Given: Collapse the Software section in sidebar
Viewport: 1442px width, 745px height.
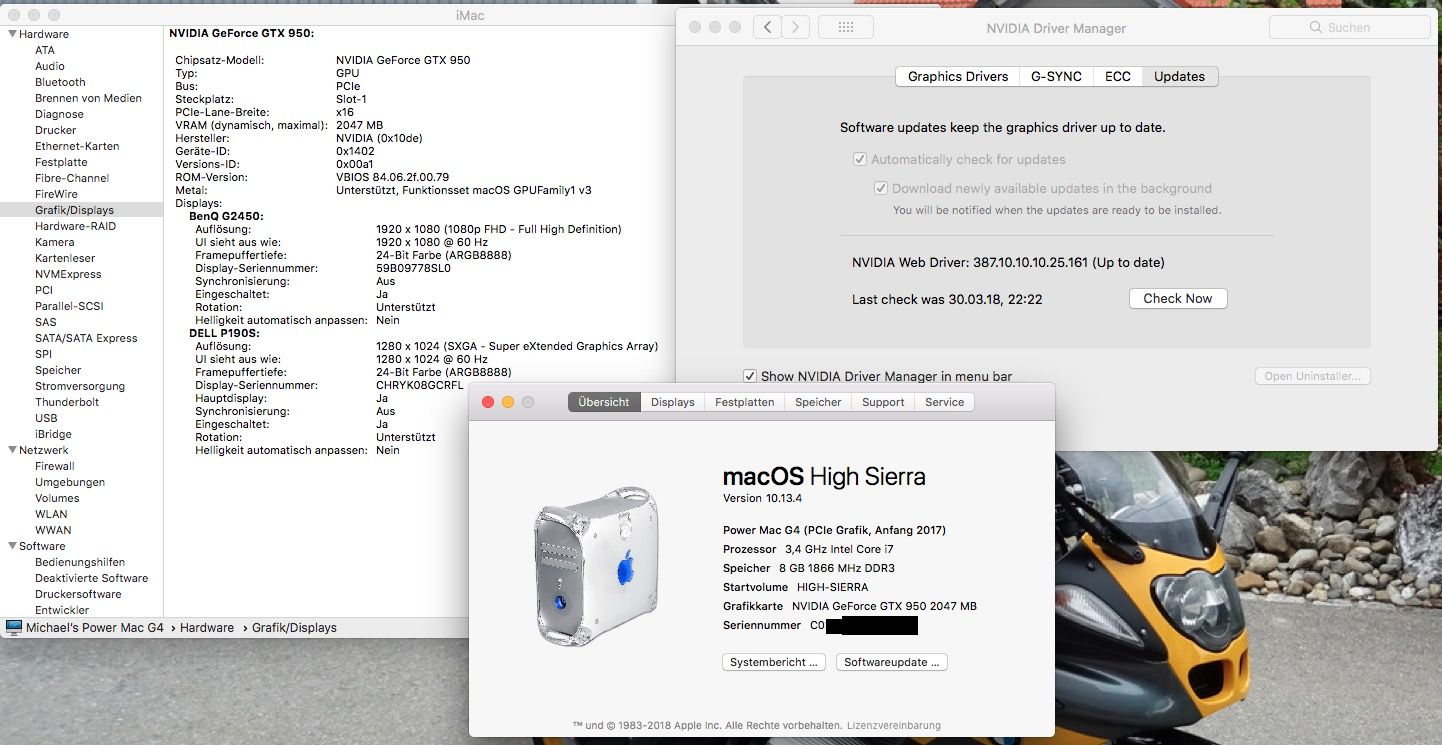Looking at the screenshot, I should tap(11, 546).
